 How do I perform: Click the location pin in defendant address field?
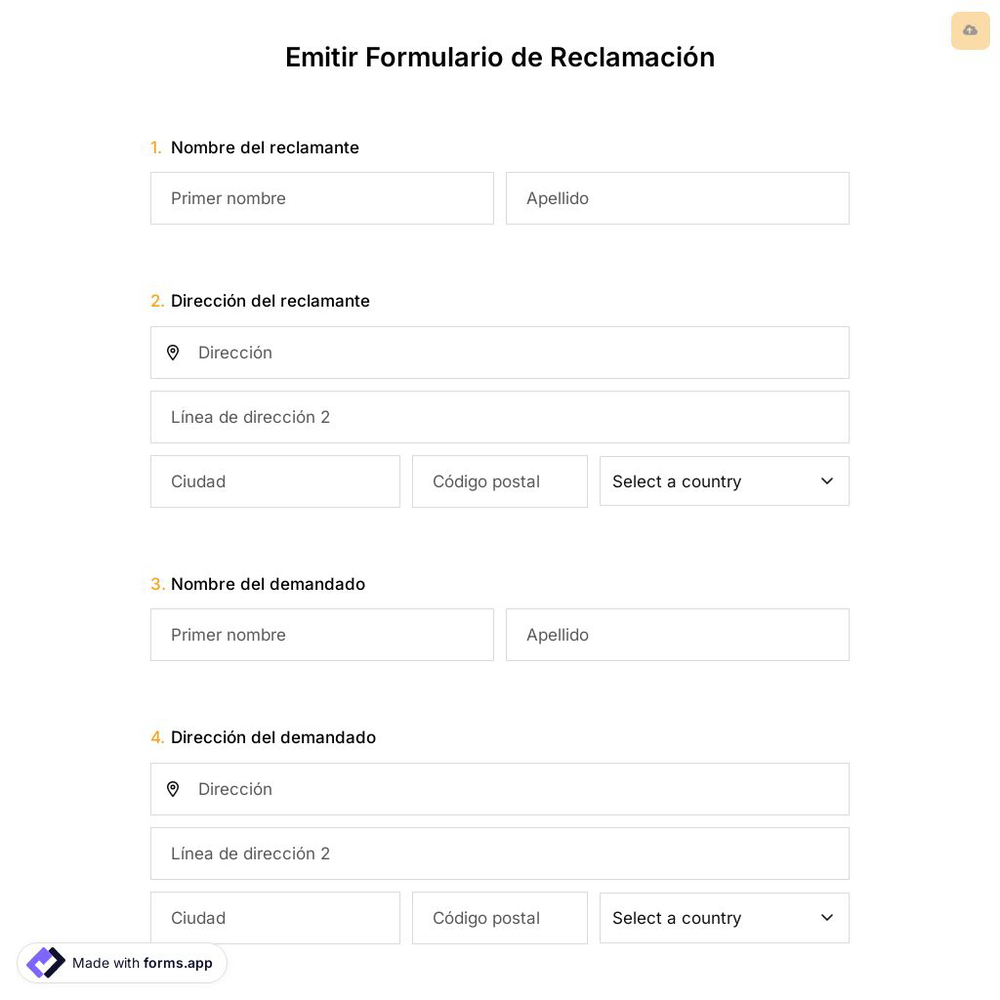[x=173, y=789]
